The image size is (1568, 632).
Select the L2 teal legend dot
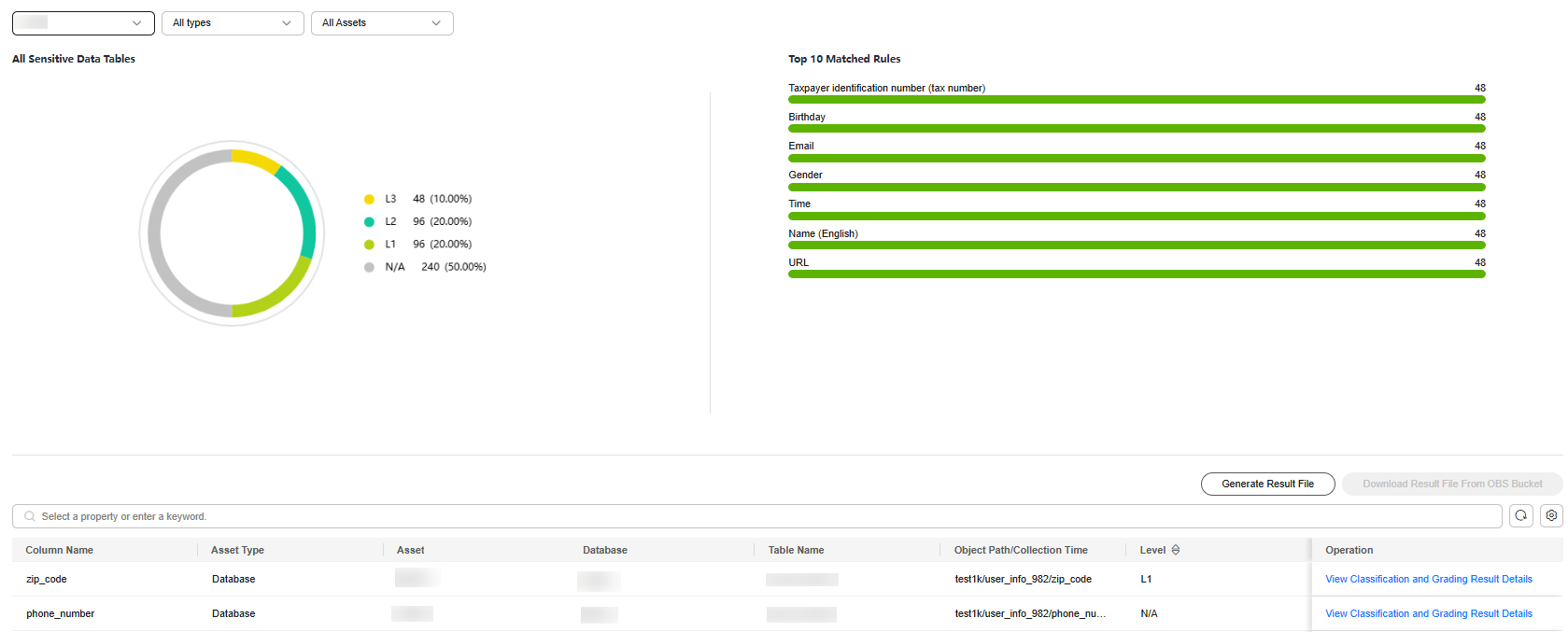point(369,221)
